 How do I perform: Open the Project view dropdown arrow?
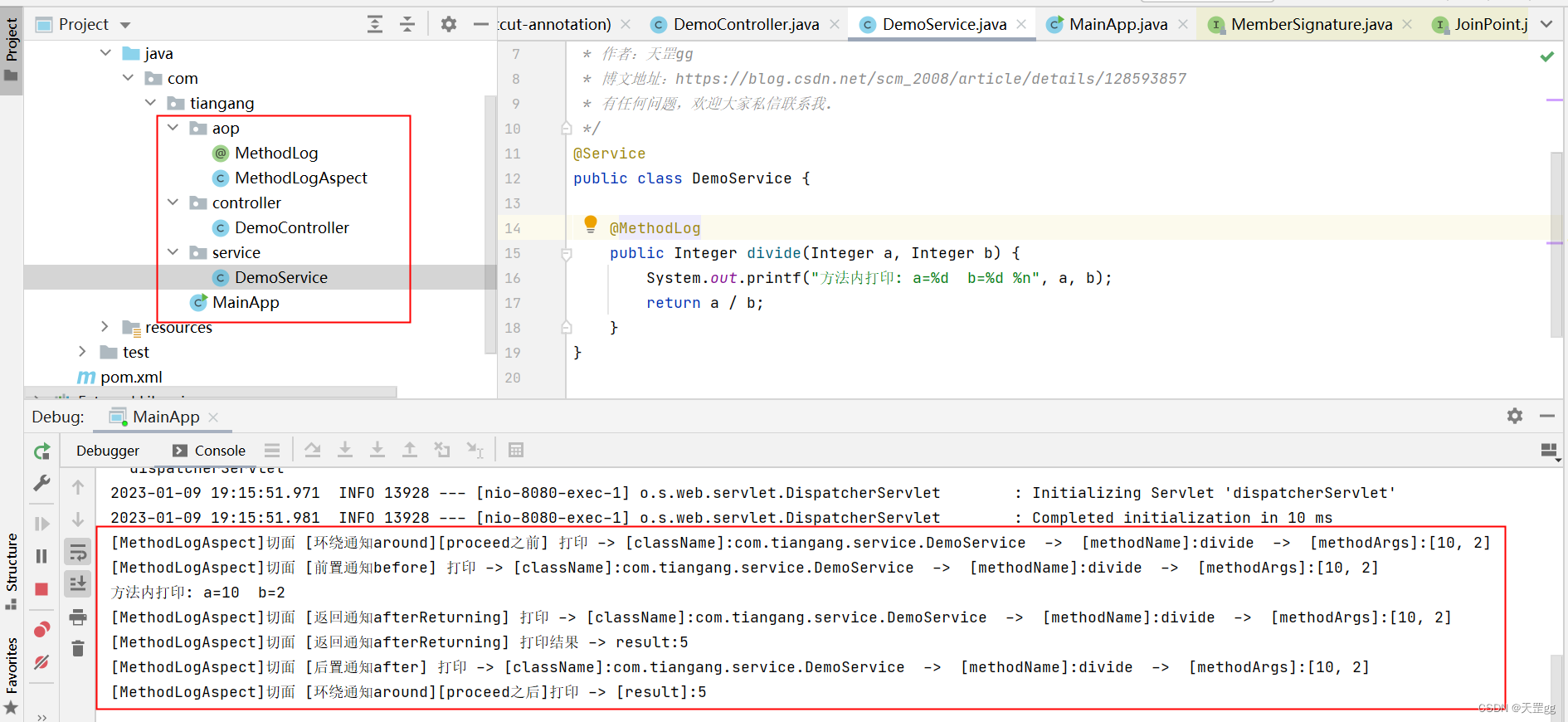coord(125,25)
